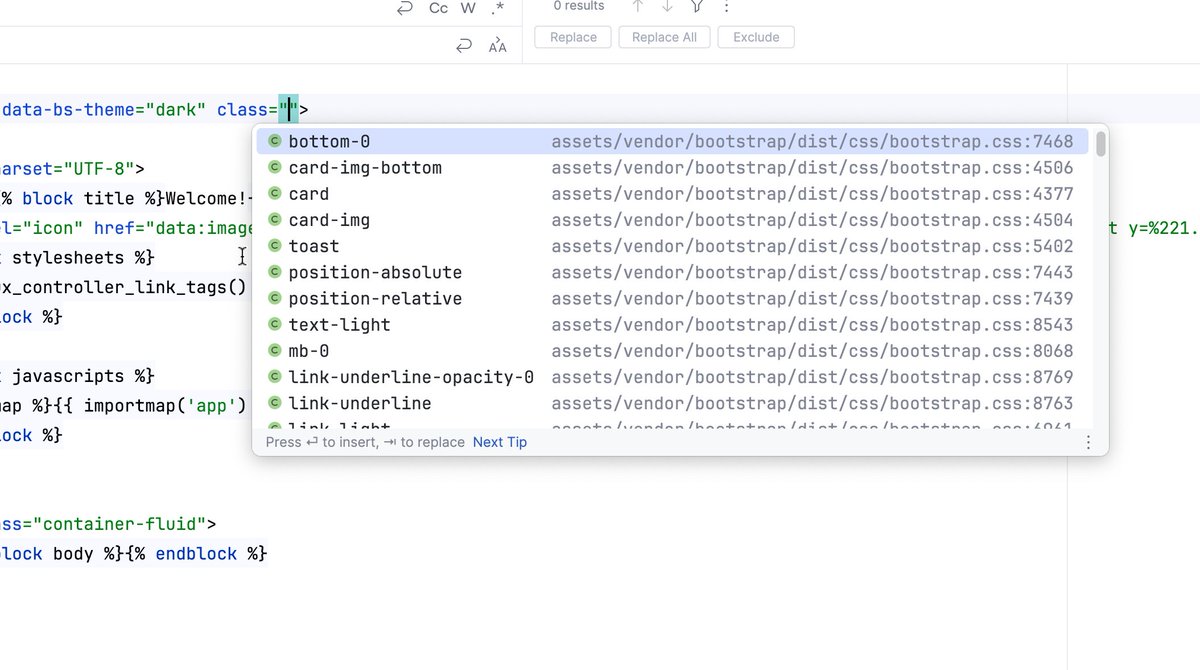Pick position-absolute from completion list

(x=674, y=272)
